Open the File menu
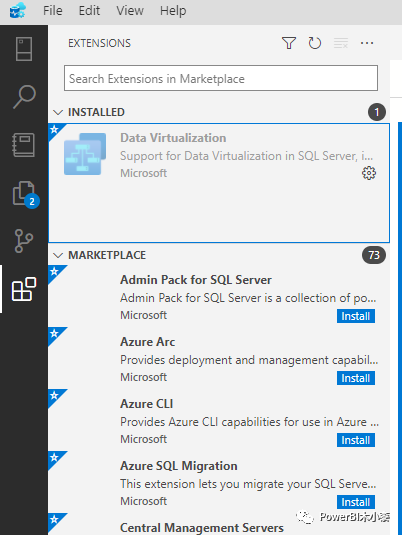Viewport: 402px width, 535px height. coord(53,11)
